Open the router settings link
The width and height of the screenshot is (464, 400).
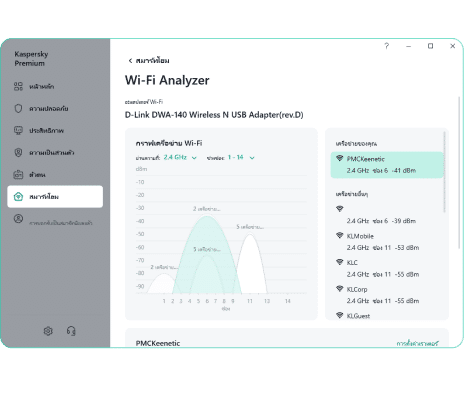click(418, 343)
